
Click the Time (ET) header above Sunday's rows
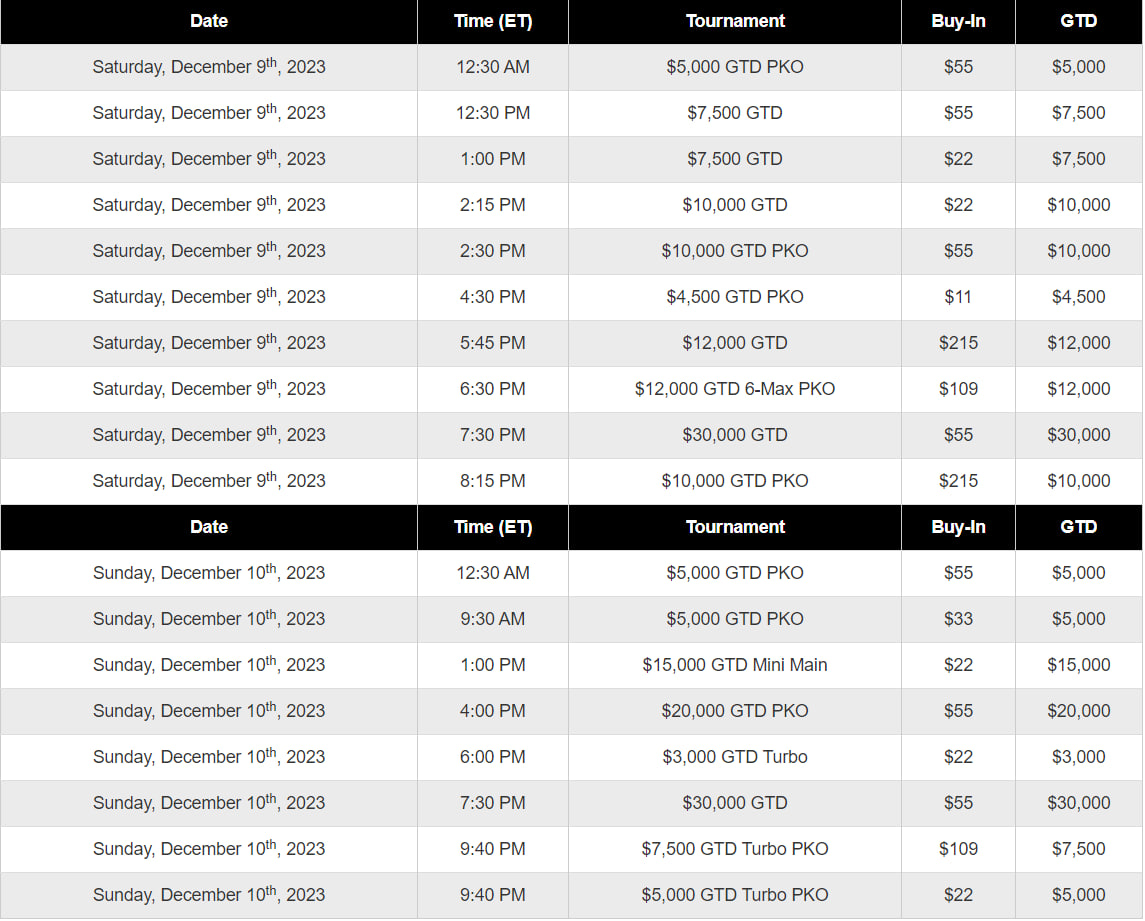click(x=492, y=527)
